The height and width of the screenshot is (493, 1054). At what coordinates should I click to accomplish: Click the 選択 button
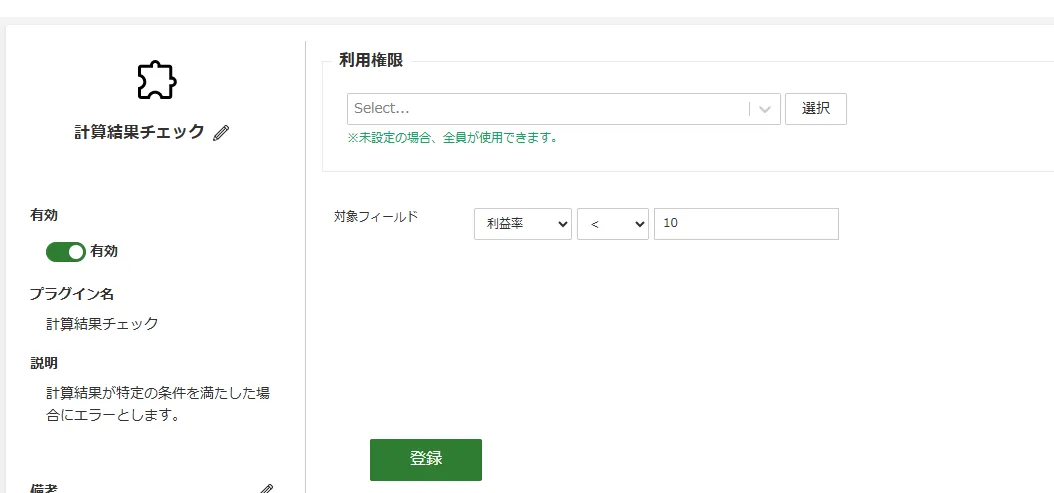(x=816, y=109)
